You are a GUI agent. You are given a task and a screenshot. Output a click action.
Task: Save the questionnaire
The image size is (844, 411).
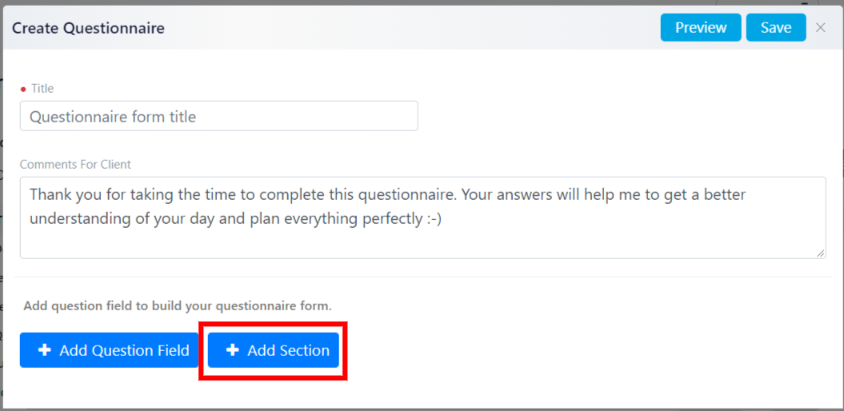[x=776, y=27]
